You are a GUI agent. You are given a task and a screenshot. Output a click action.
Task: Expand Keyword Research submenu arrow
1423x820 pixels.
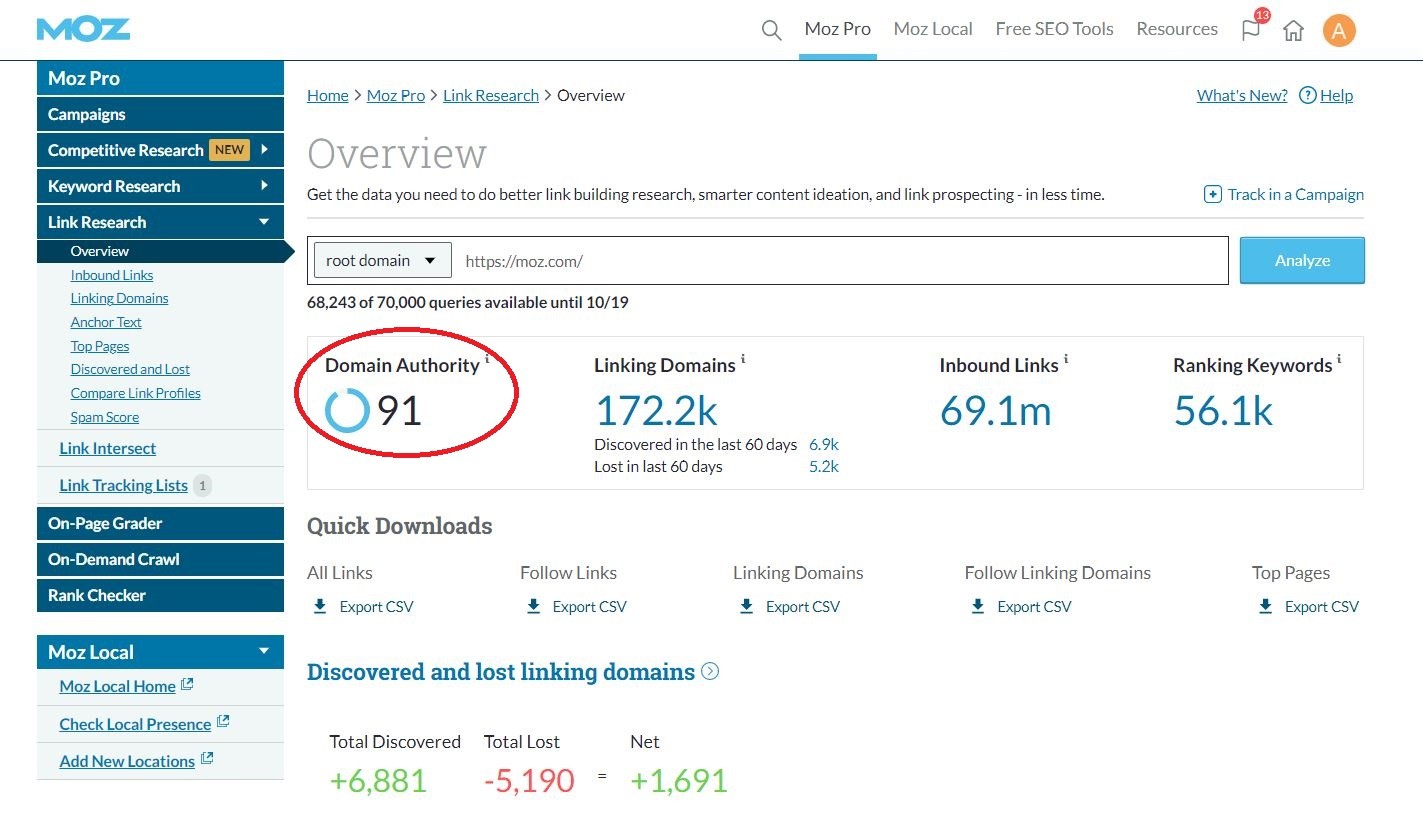(265, 186)
